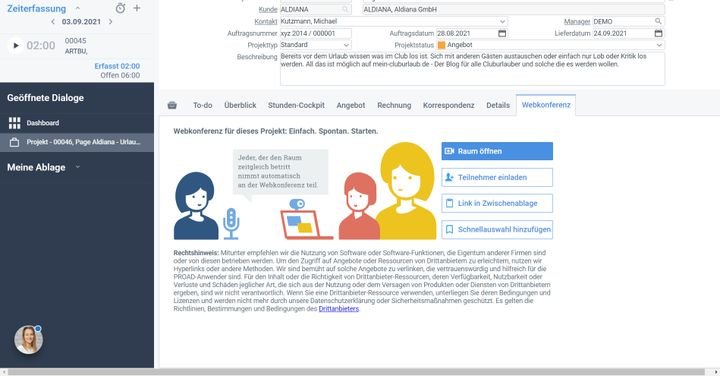Search Kunde ALDIANA with magnifier icon
The height and width of the screenshot is (376, 720).
coord(345,9)
